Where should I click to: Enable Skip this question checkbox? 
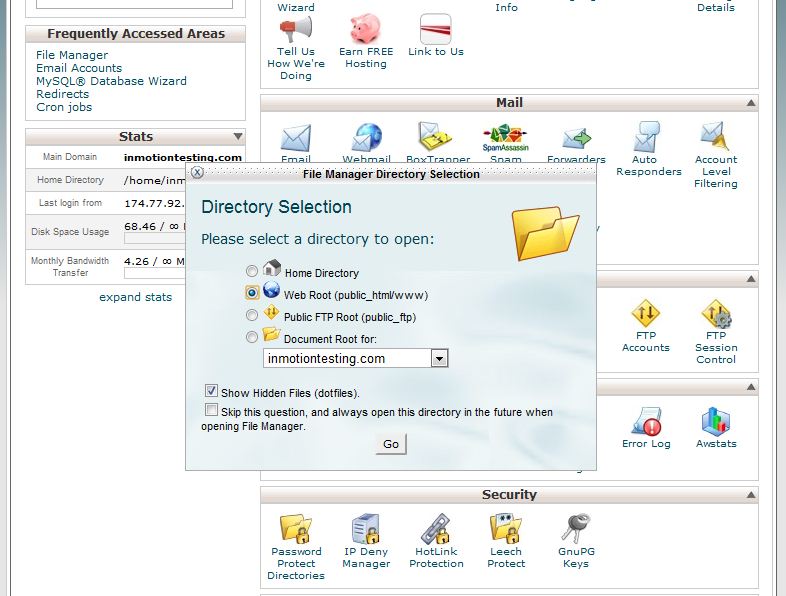211,410
